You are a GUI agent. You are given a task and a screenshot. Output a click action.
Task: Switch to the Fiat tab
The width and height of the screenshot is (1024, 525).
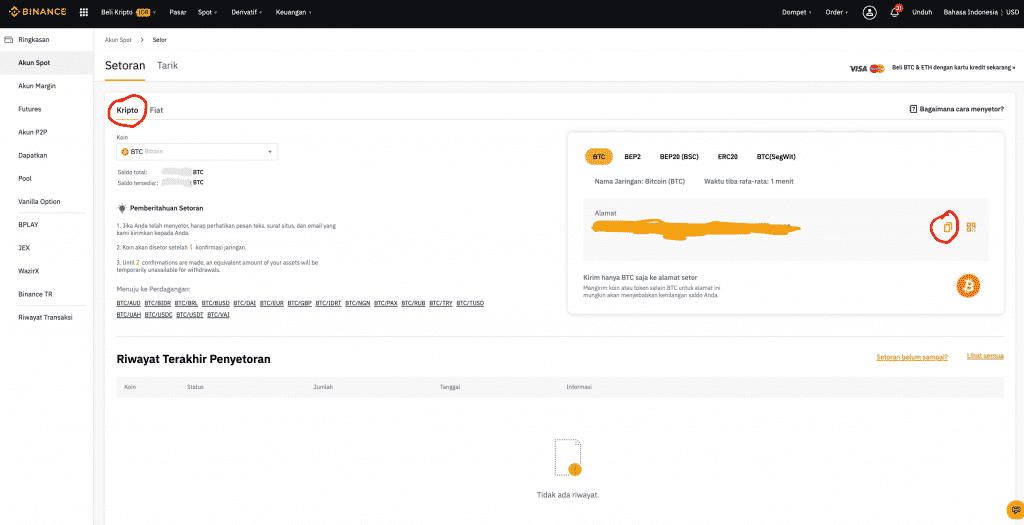coord(157,109)
